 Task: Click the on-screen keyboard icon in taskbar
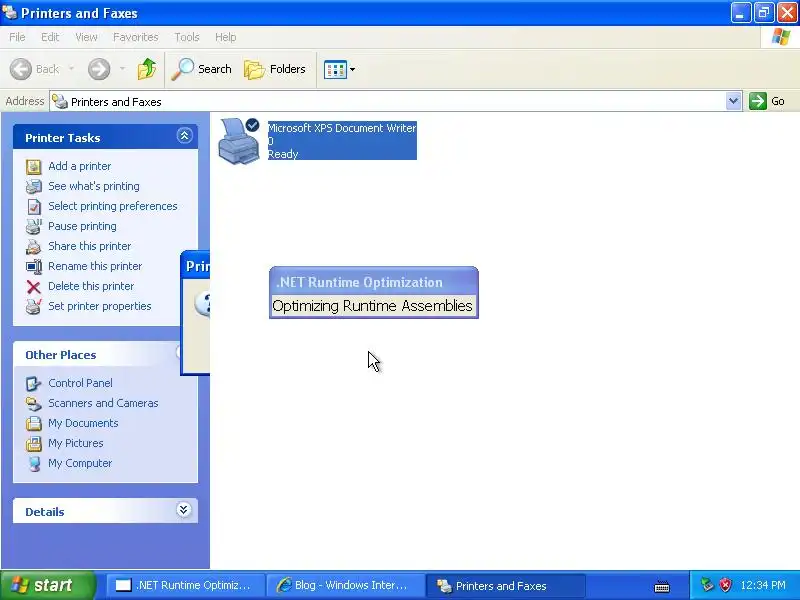662,586
